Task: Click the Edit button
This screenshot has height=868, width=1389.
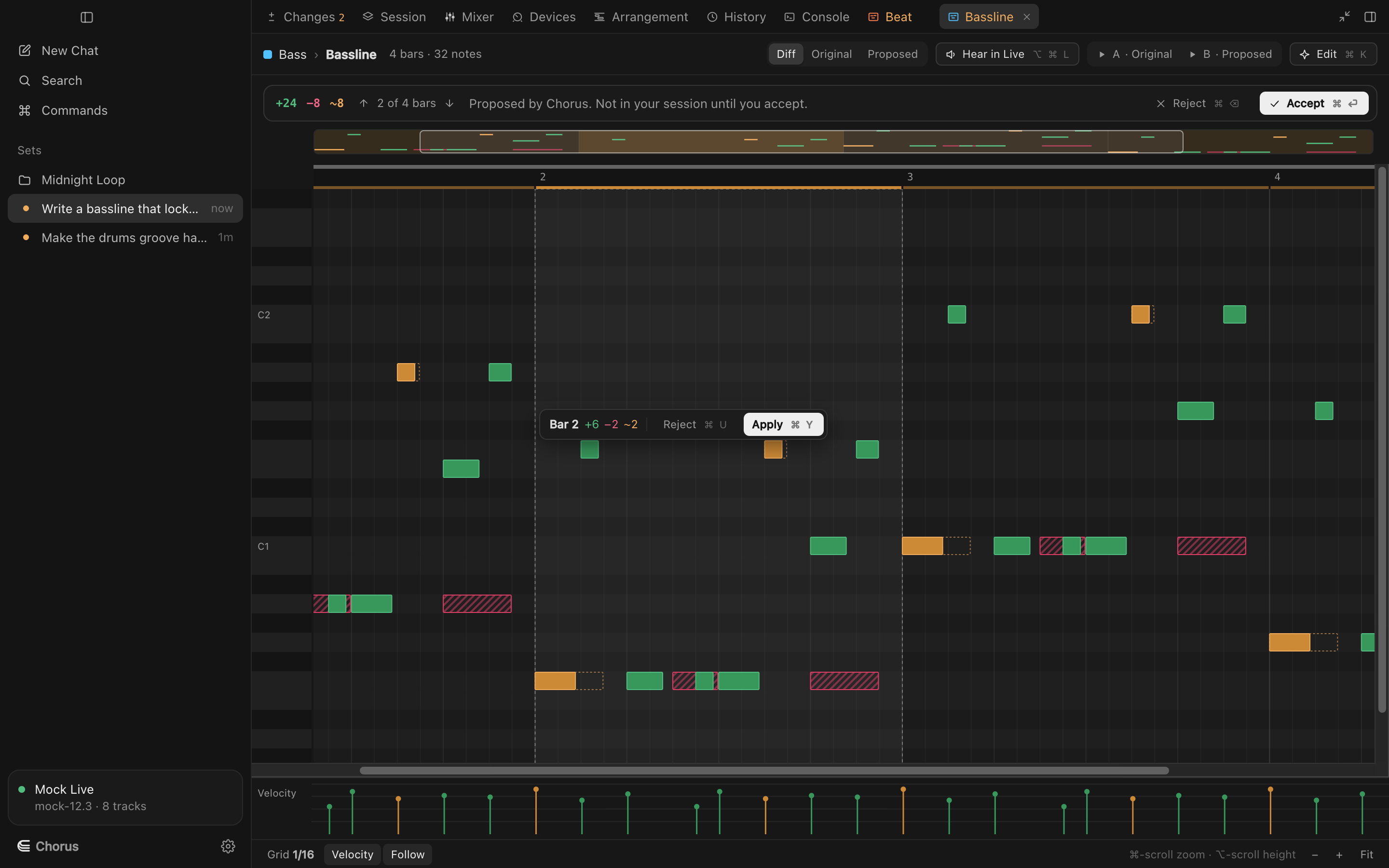Action: click(1334, 54)
